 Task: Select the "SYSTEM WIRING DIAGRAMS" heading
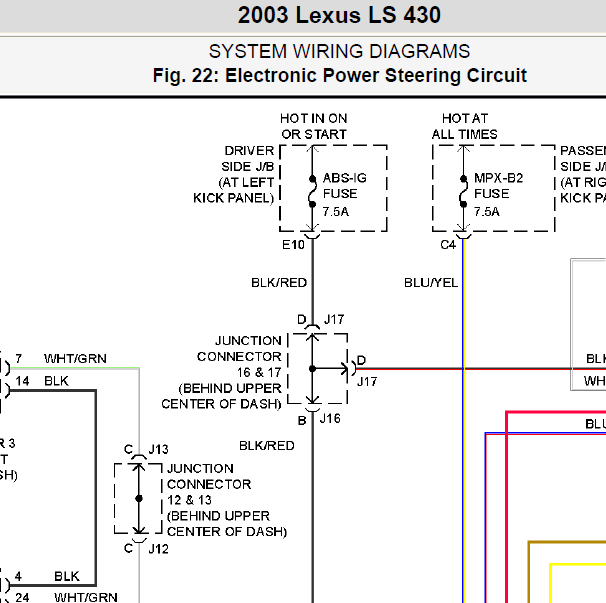click(x=339, y=51)
